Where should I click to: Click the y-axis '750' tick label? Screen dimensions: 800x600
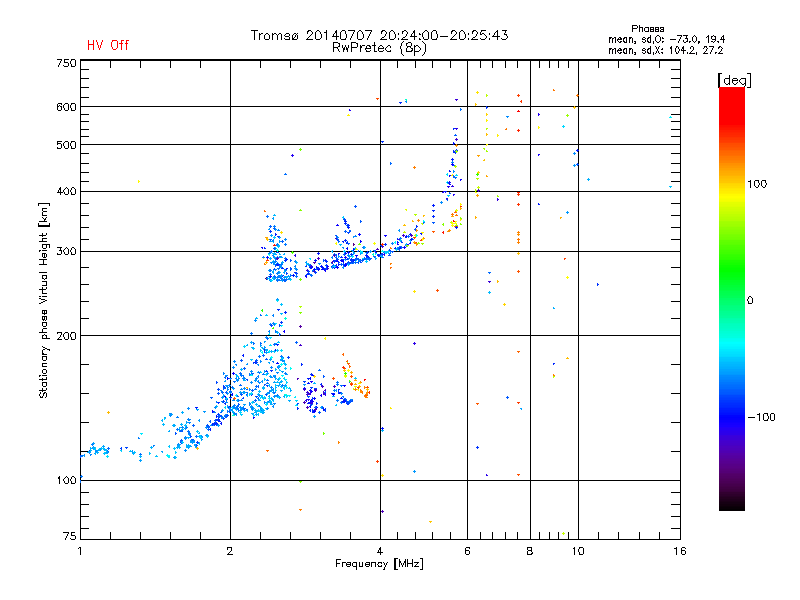point(66,63)
